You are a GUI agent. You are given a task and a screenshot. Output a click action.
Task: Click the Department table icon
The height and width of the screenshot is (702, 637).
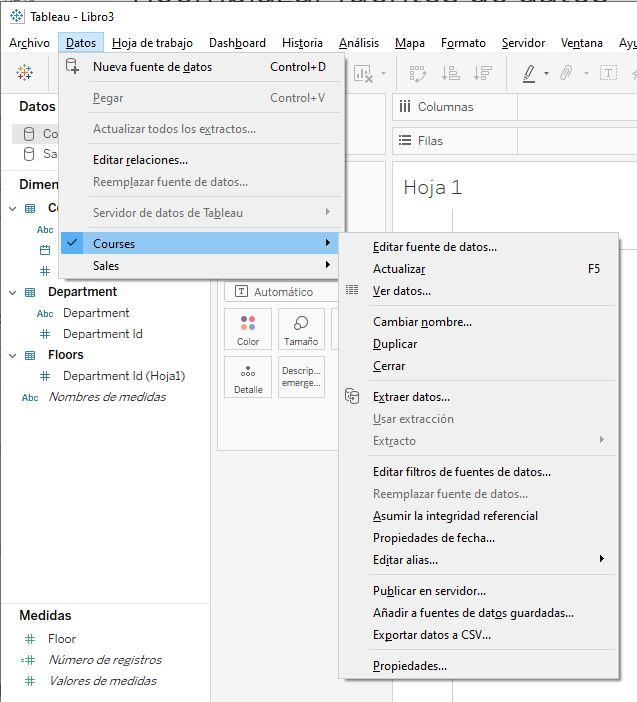[30, 292]
